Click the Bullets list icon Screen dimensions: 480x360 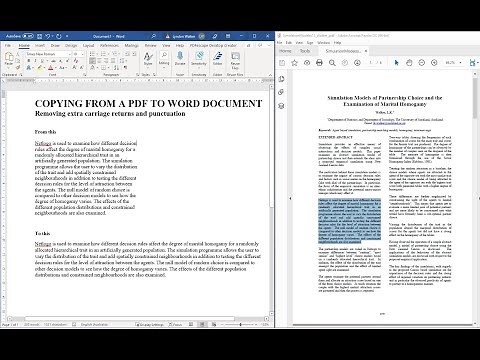92,54
